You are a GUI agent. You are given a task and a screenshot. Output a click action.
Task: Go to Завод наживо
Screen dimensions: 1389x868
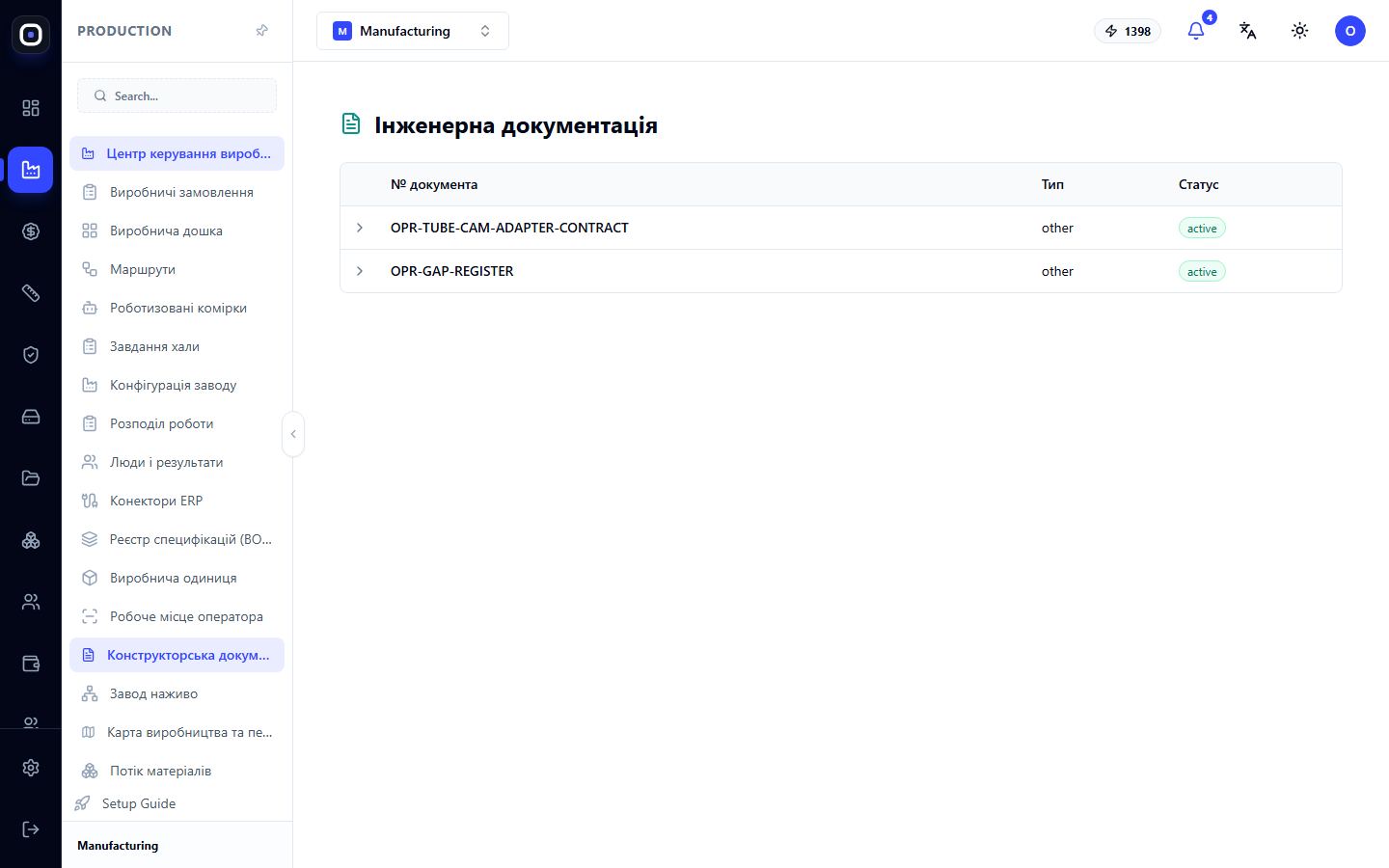(177, 693)
